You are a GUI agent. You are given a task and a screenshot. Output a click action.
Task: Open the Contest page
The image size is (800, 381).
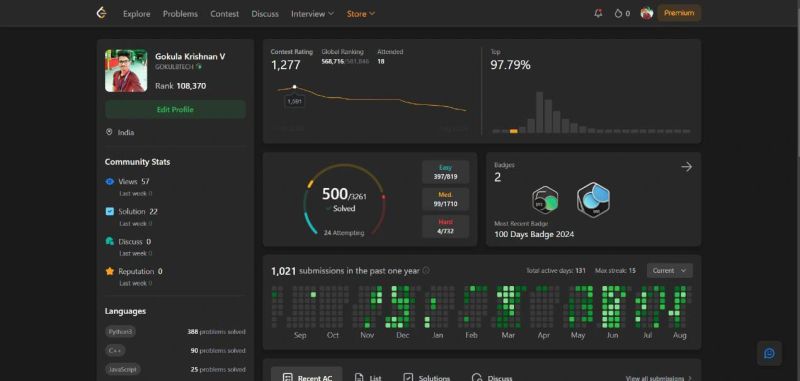coord(224,14)
